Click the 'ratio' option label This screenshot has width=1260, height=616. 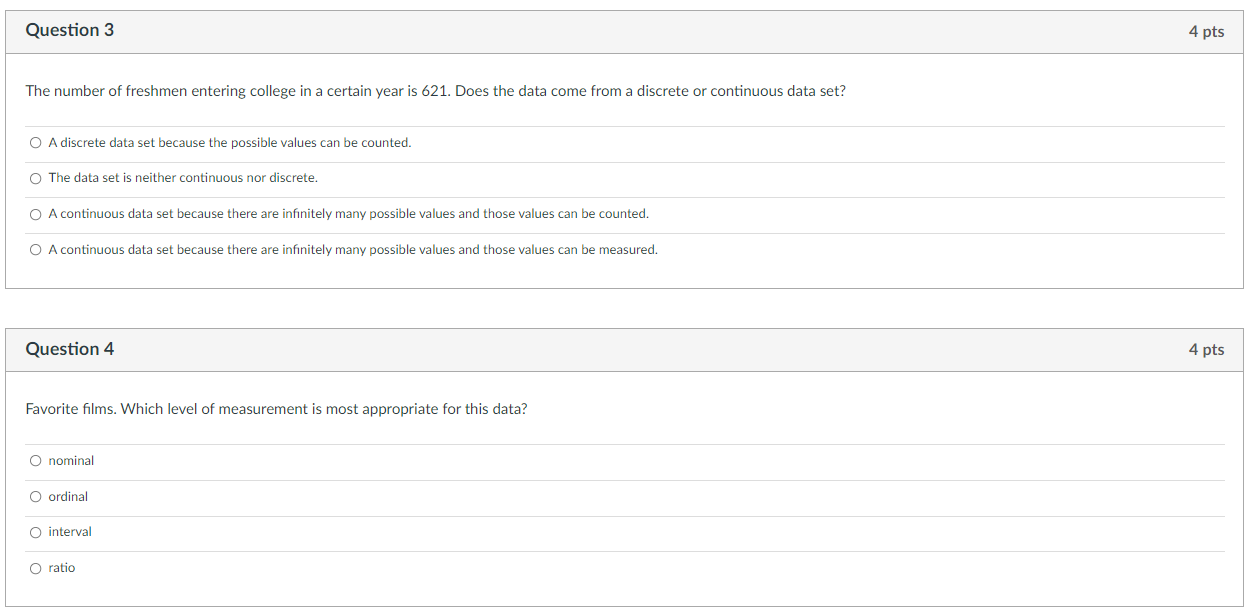tap(62, 568)
